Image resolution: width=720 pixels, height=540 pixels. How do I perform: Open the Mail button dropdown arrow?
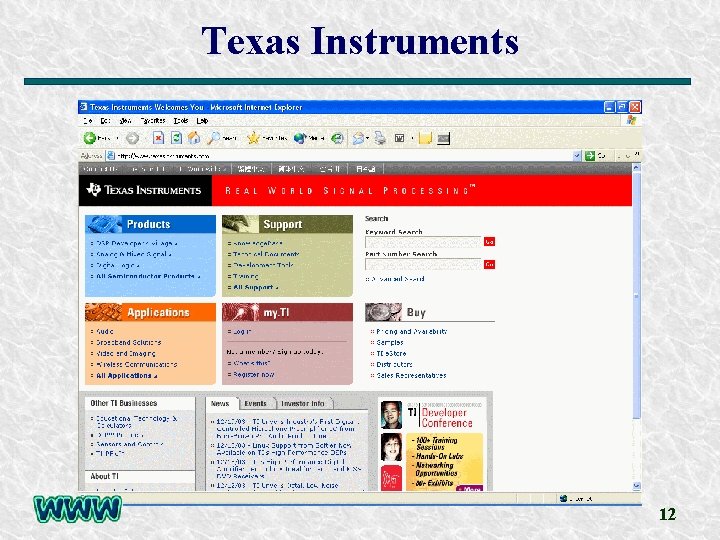[367, 138]
